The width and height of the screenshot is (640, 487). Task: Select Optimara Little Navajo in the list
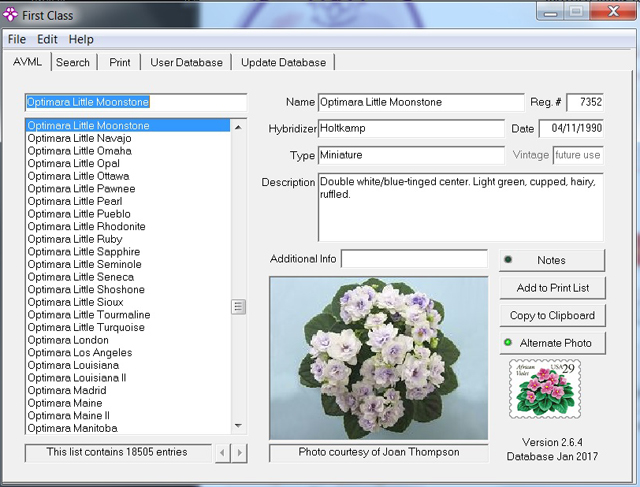pos(128,138)
